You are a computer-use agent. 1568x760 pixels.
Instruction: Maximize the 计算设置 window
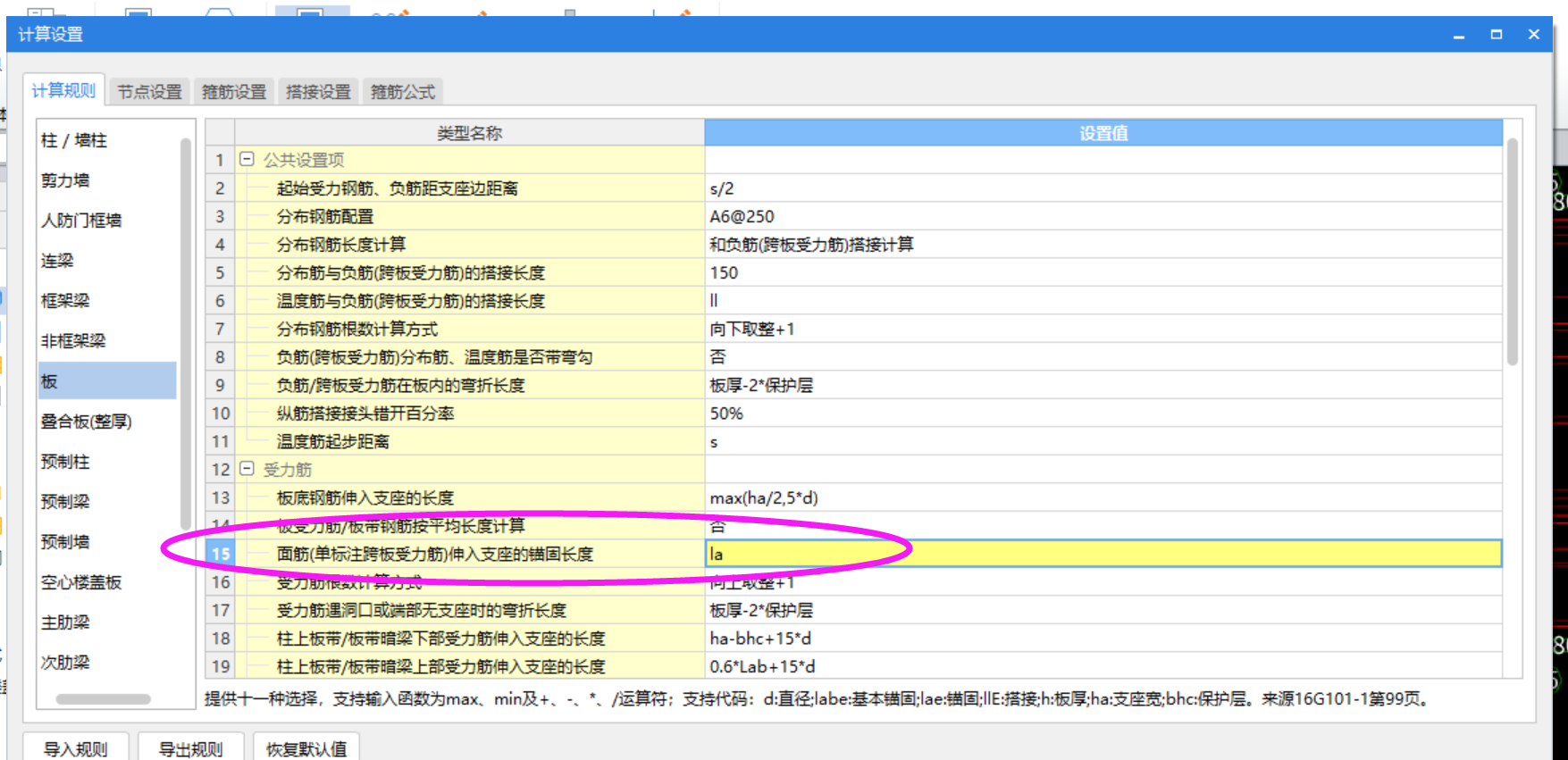tap(1497, 34)
